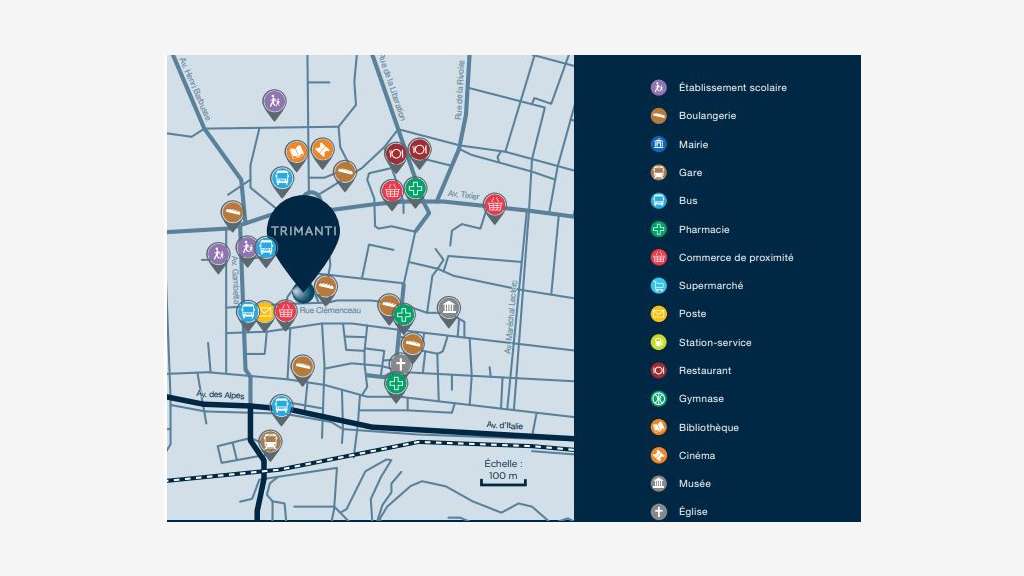Click the Bus legend icon
The image size is (1024, 576).
tap(659, 200)
